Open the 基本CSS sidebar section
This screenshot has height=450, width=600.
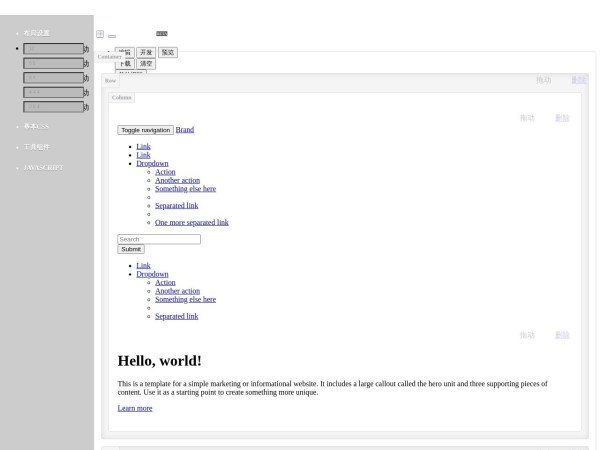point(36,126)
